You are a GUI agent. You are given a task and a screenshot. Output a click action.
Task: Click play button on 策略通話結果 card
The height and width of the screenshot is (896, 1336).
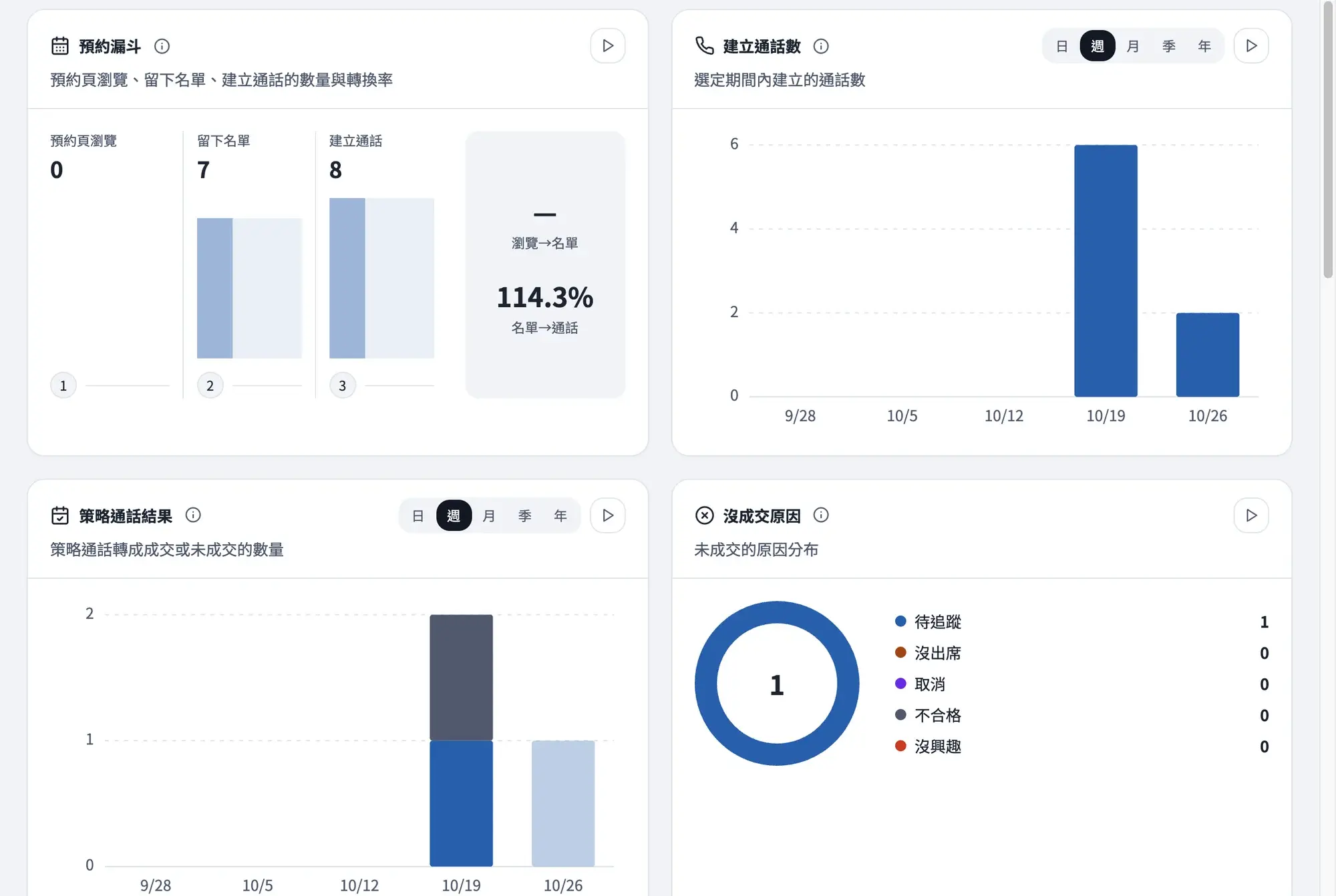(608, 515)
